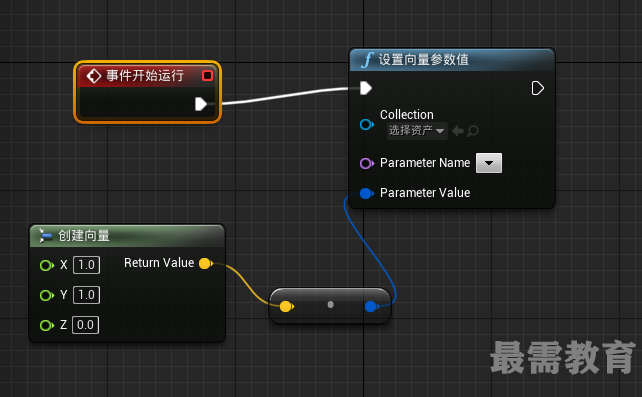This screenshot has width=642, height=397.
Task: Click the Y value field showing 1.0
Action: click(86, 295)
